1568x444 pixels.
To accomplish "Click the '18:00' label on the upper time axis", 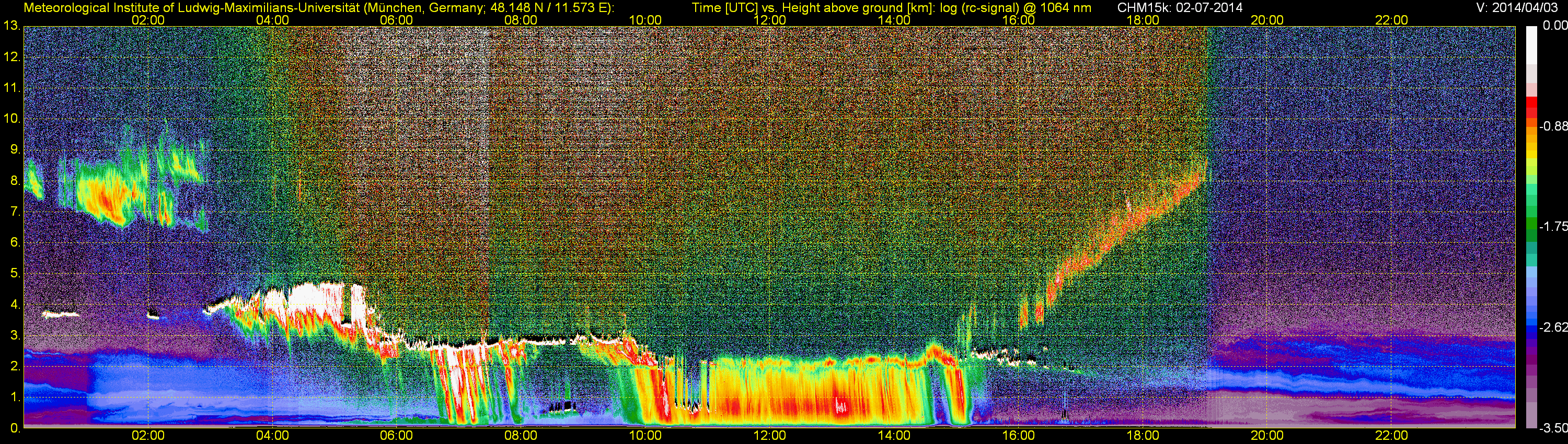I will coord(1143,20).
